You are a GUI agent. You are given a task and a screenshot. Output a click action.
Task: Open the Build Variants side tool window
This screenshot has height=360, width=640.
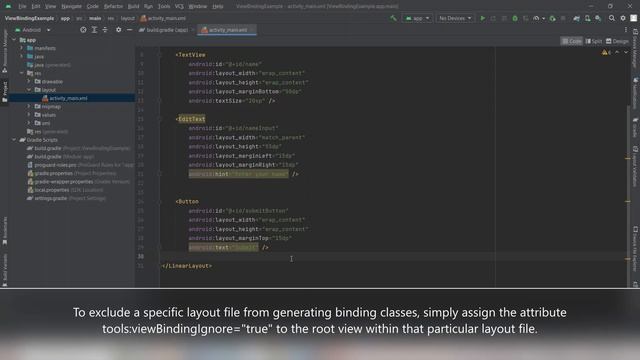(5, 269)
